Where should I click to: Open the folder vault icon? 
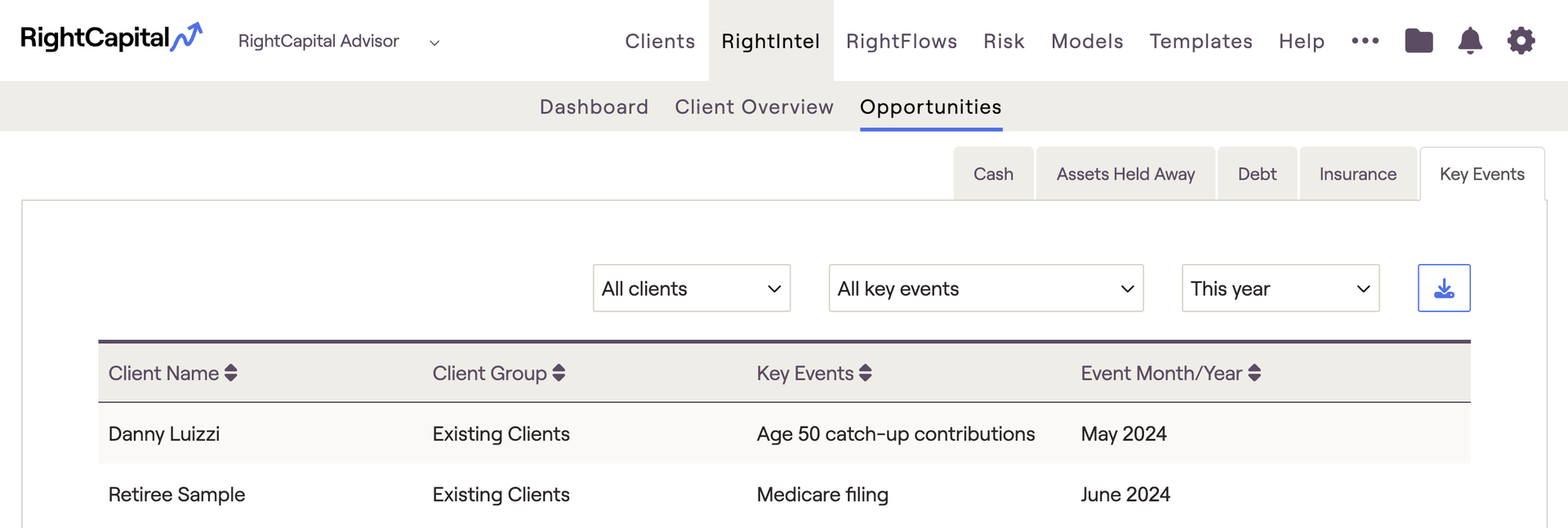pos(1419,41)
